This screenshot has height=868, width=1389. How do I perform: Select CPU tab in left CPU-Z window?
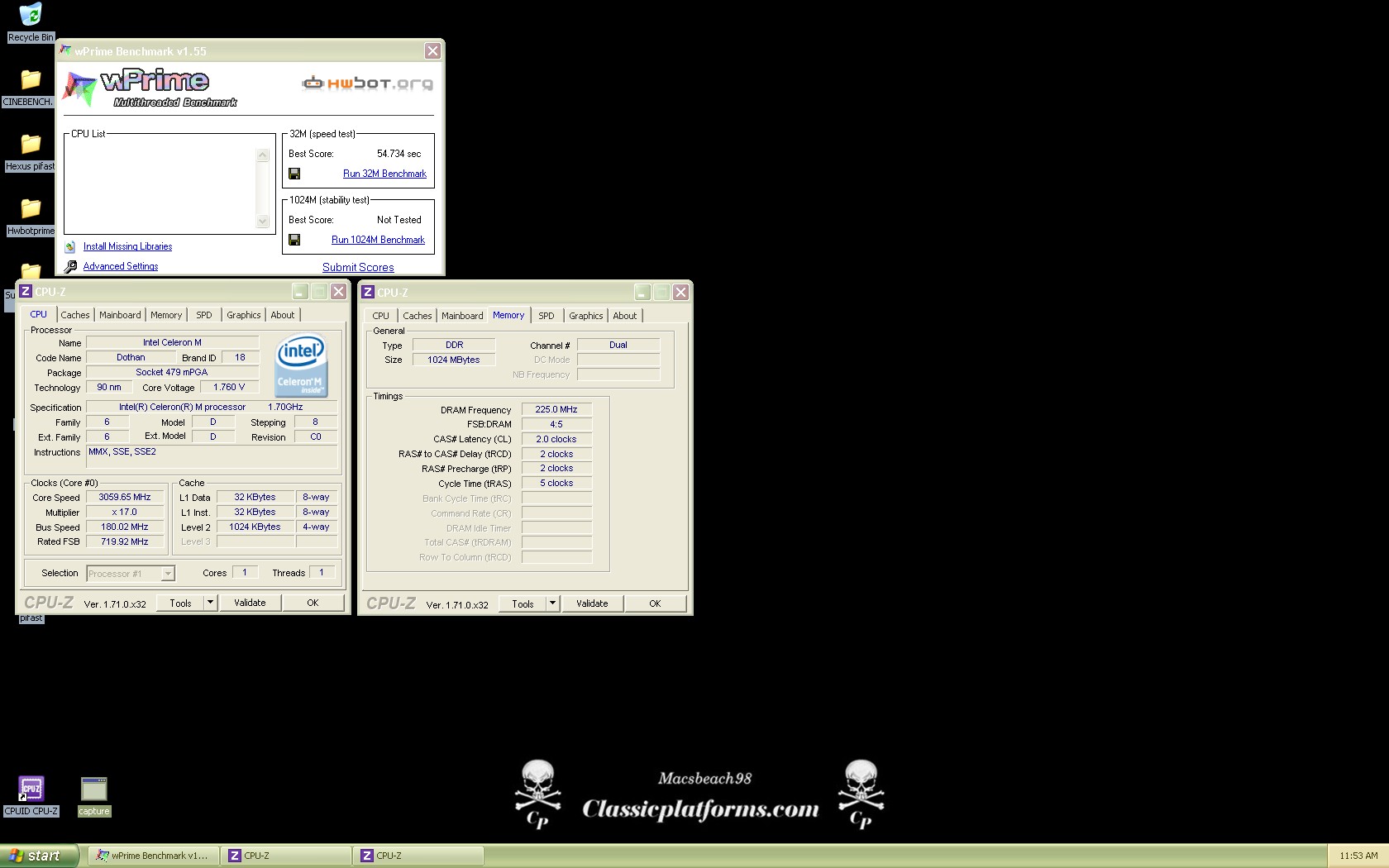point(39,314)
